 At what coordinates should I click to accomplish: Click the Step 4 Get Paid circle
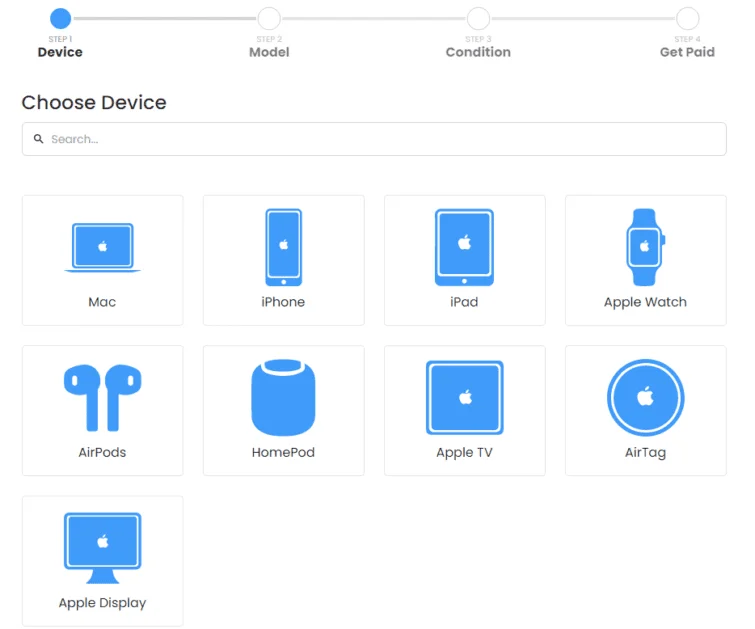point(687,18)
